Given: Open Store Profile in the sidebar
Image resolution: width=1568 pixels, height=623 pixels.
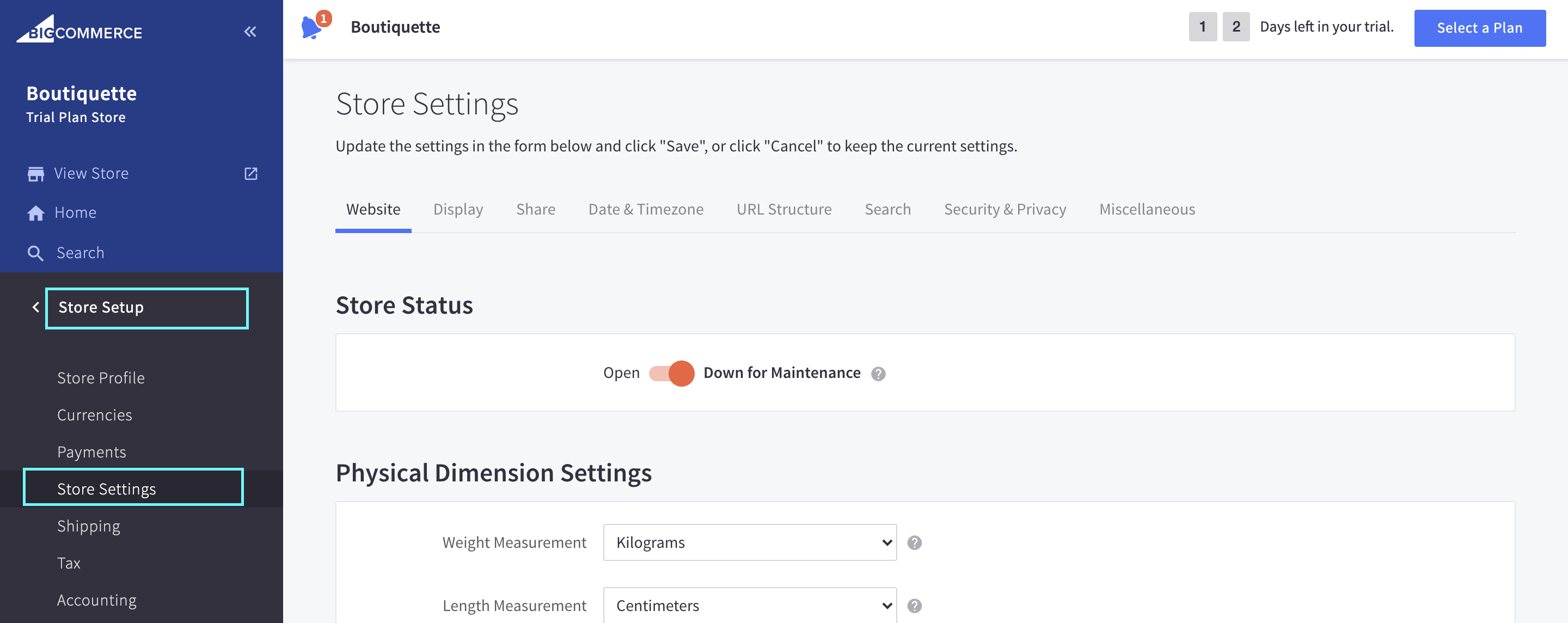Looking at the screenshot, I should click(101, 378).
